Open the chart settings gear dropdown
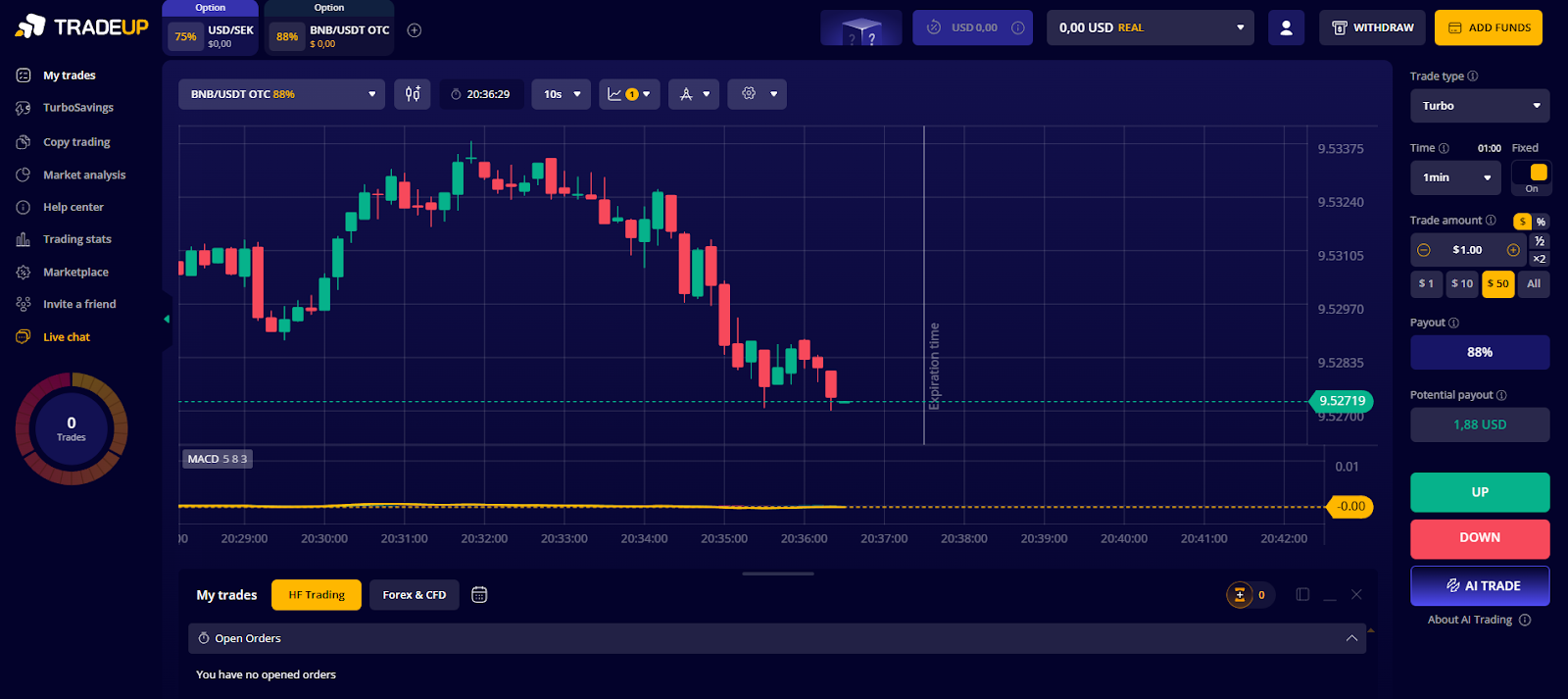 pyautogui.click(x=757, y=94)
